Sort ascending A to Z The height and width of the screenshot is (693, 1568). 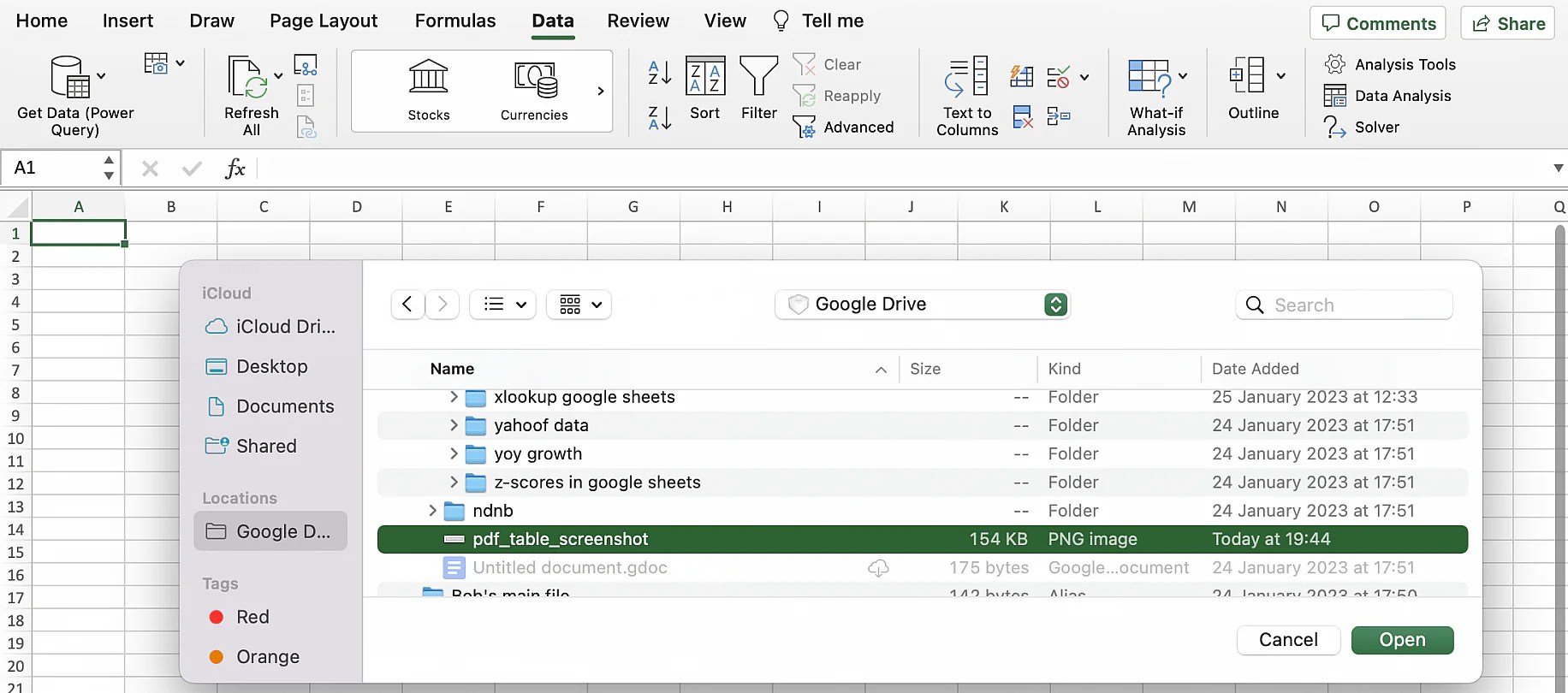[660, 73]
